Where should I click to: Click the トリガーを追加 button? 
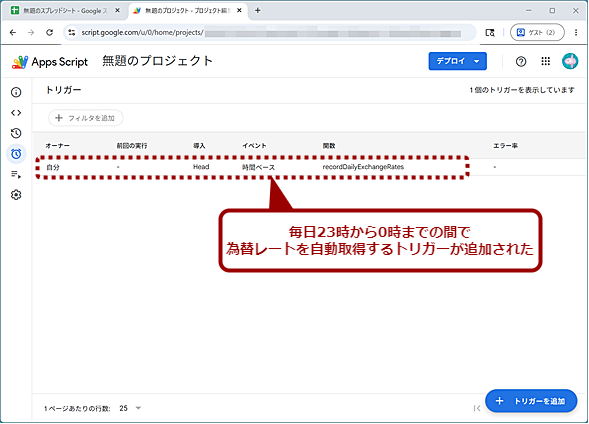coord(531,401)
